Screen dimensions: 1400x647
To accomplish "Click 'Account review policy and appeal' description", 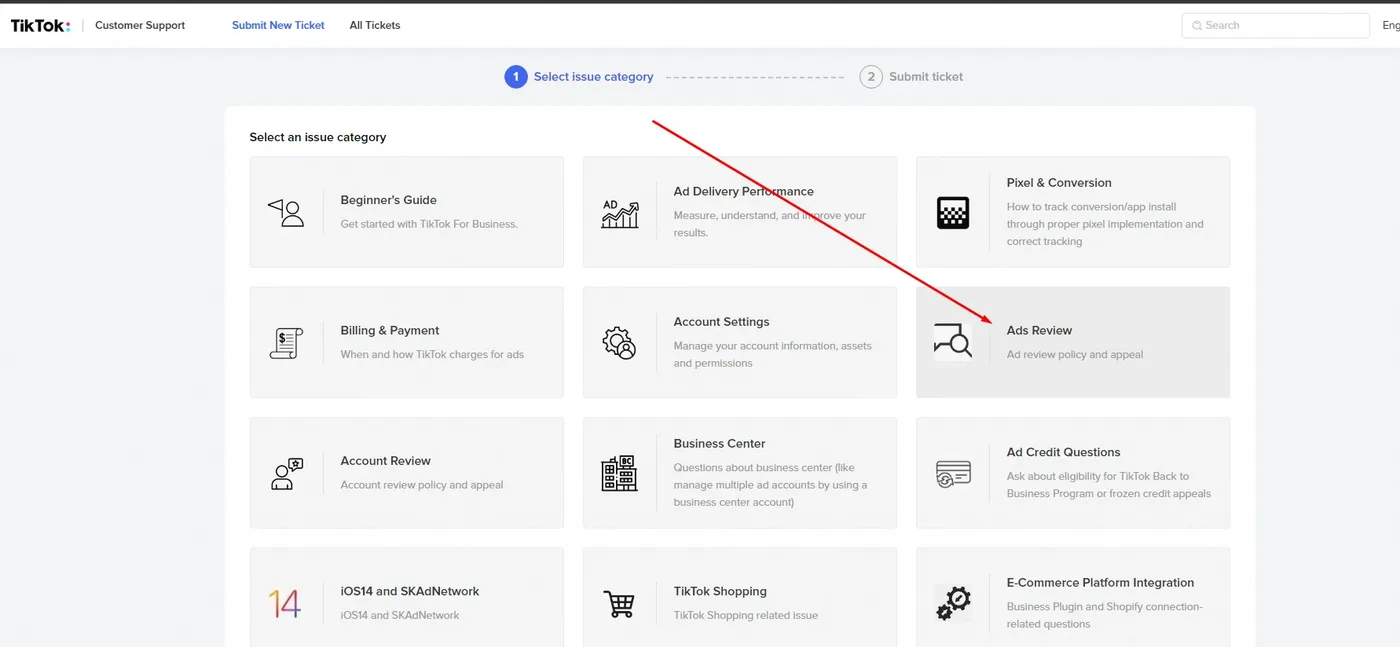I will 422,485.
